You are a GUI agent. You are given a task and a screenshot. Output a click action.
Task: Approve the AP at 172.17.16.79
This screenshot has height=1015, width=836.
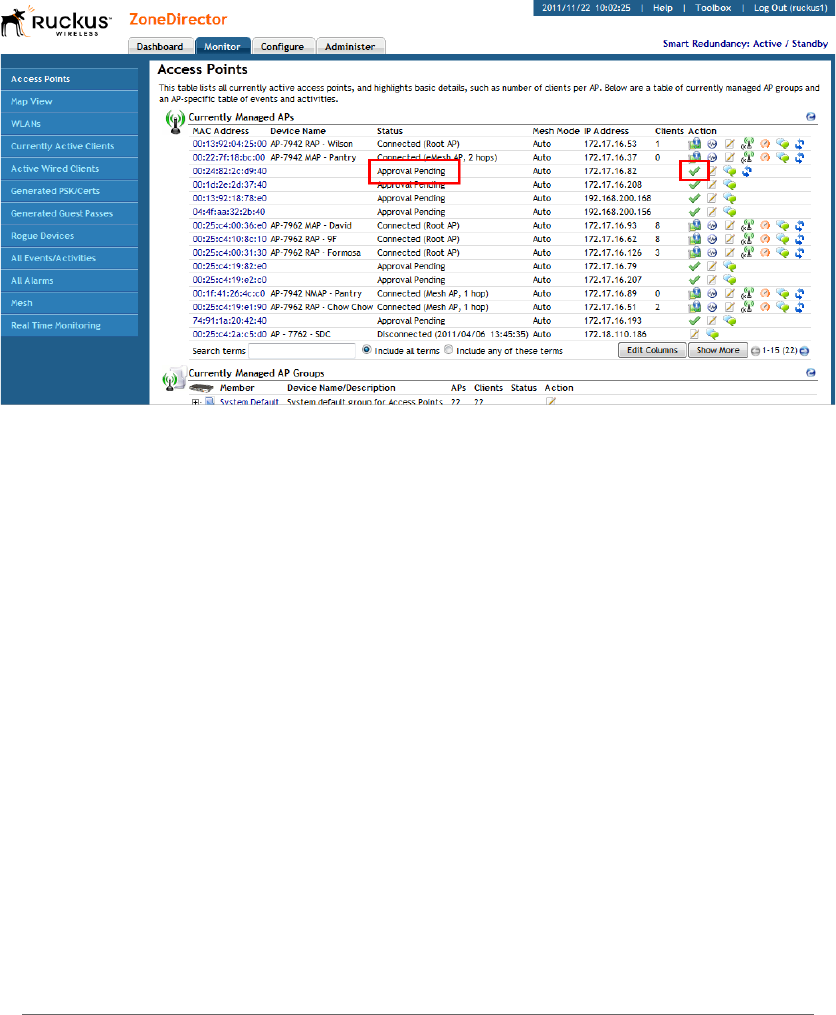[x=694, y=266]
